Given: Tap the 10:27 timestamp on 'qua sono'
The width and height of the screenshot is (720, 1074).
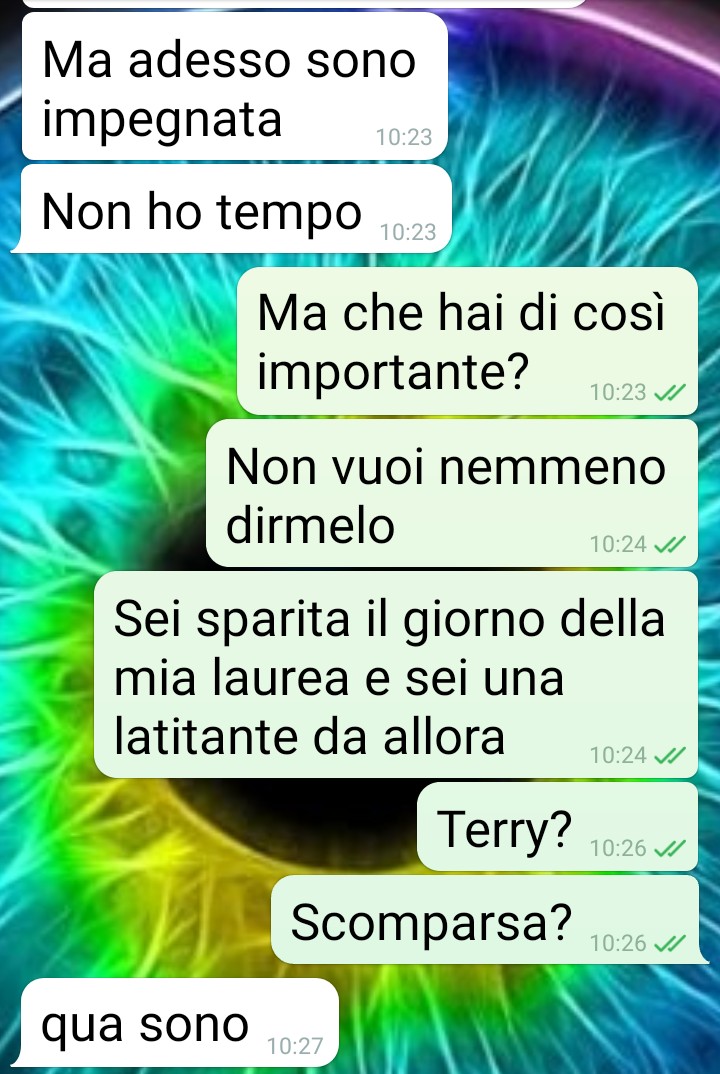Looking at the screenshot, I should coord(295,1046).
